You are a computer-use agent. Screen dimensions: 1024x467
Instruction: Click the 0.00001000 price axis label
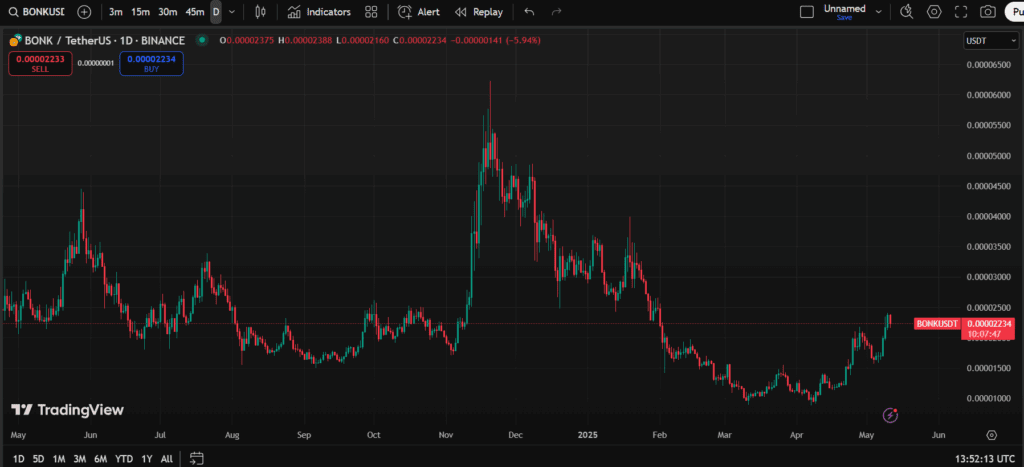[988, 398]
